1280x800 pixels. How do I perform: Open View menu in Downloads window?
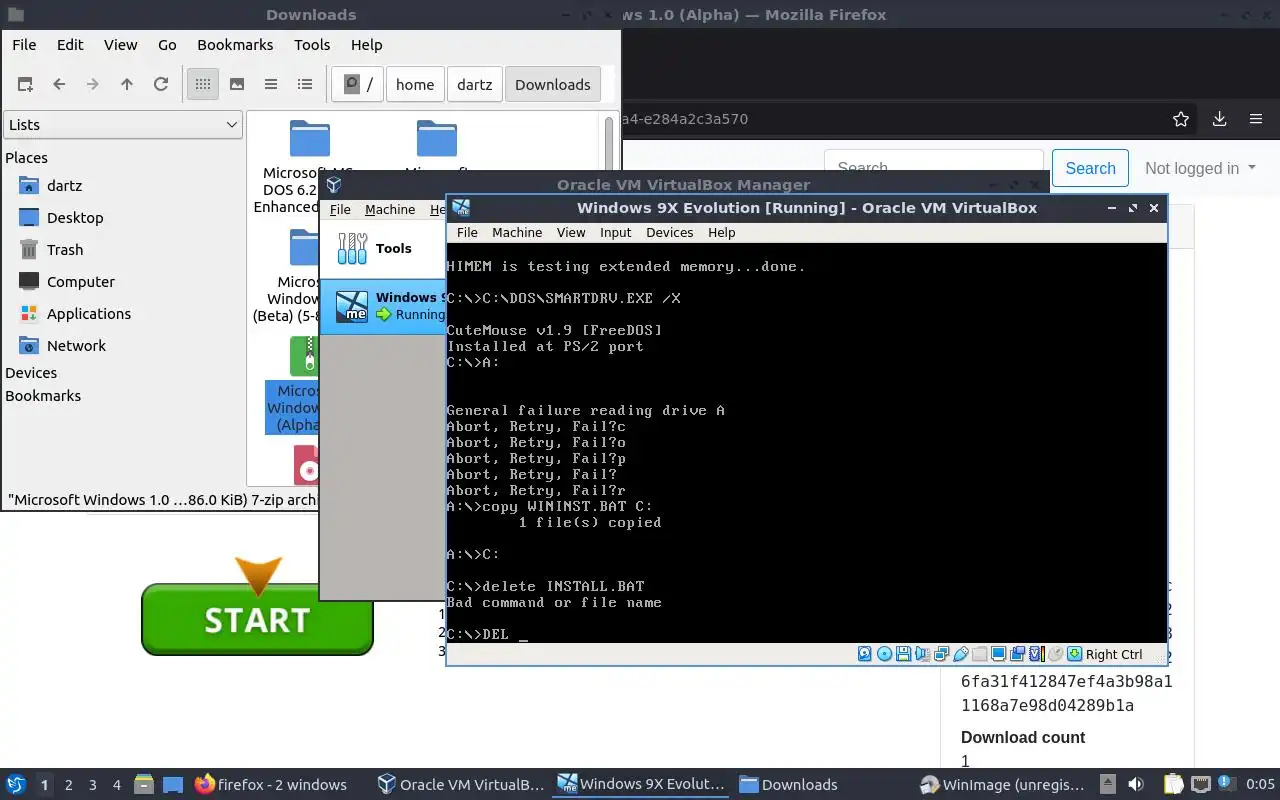(120, 45)
